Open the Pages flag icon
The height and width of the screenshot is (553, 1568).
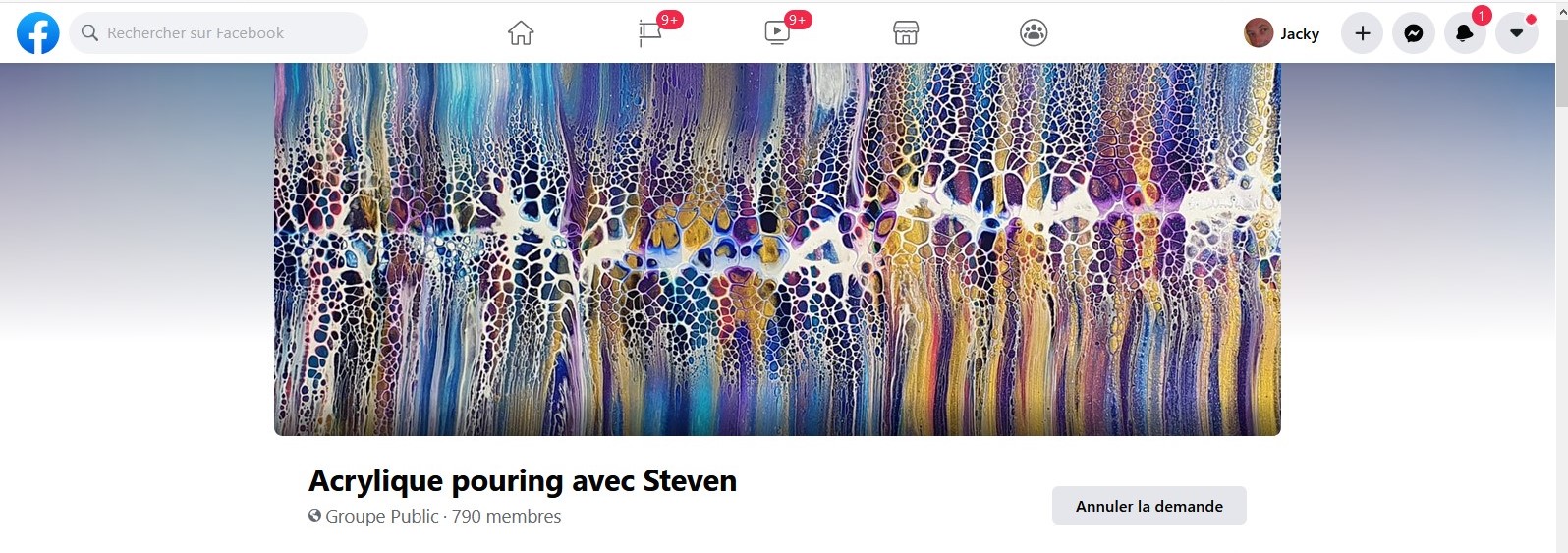pos(649,33)
